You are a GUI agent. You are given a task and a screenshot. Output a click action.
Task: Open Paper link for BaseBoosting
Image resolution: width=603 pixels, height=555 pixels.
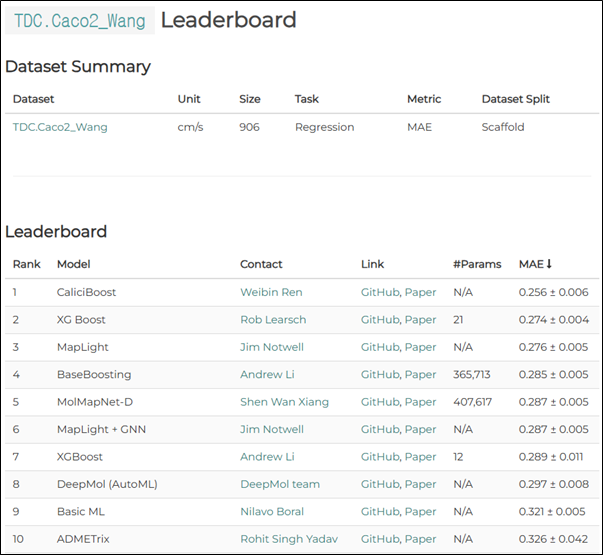420,375
